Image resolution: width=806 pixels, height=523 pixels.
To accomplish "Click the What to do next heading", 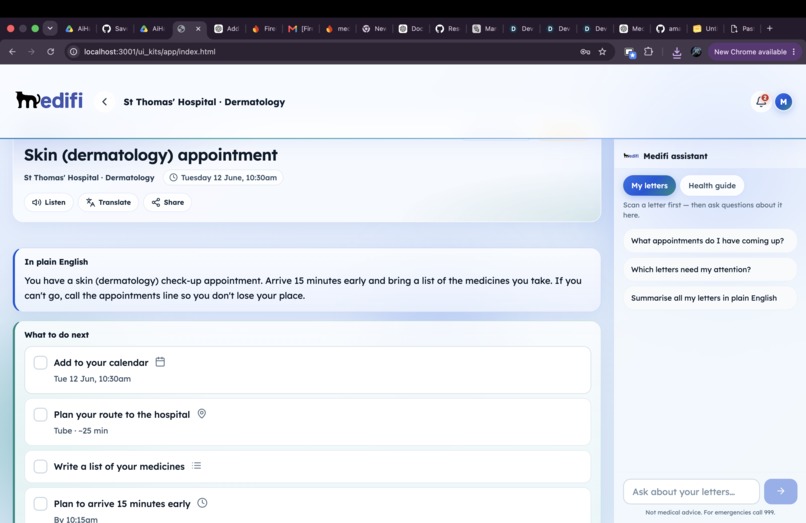I will [57, 335].
